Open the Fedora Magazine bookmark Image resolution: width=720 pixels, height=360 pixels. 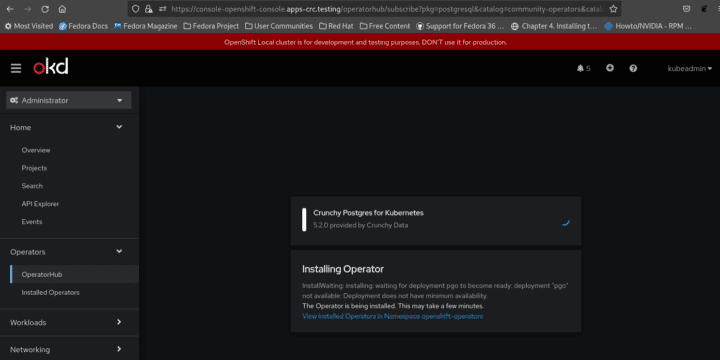146,26
